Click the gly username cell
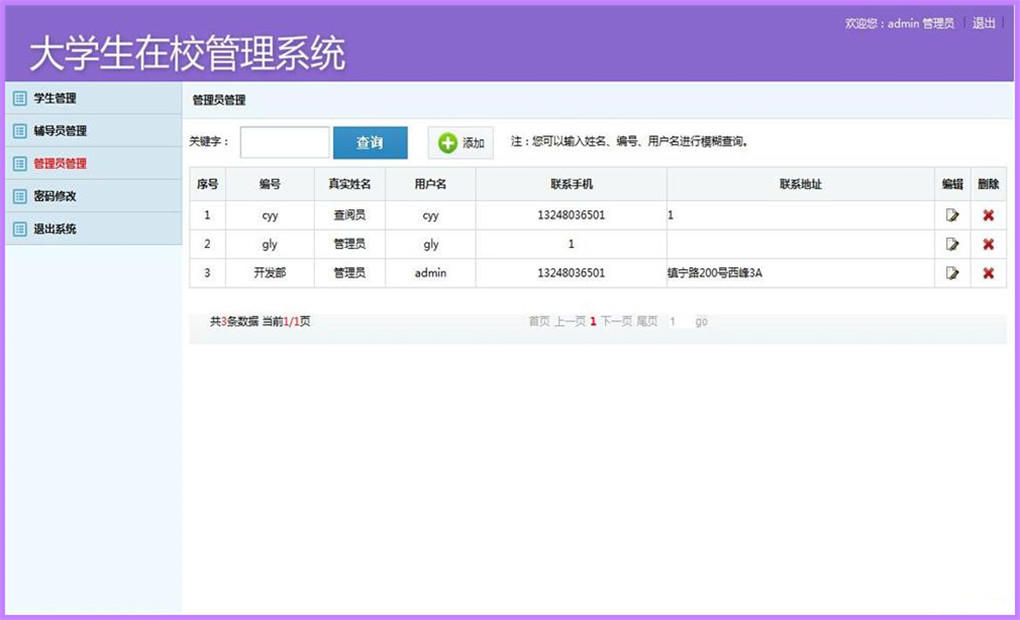This screenshot has width=1020, height=620. (431, 244)
